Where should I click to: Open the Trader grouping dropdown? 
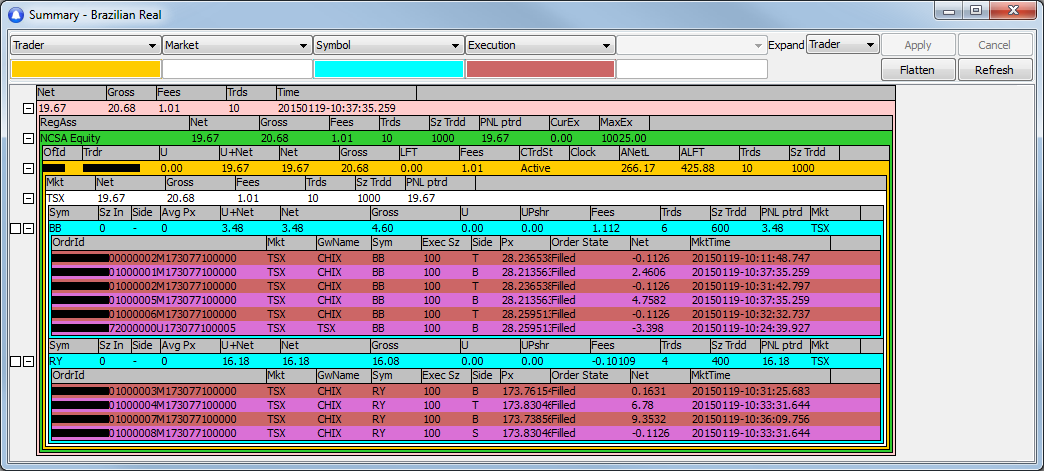coord(153,46)
